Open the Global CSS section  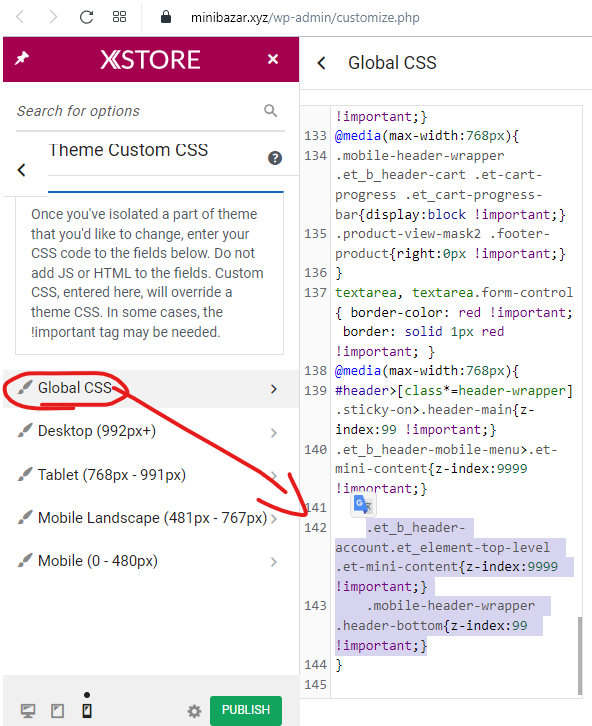click(x=151, y=388)
